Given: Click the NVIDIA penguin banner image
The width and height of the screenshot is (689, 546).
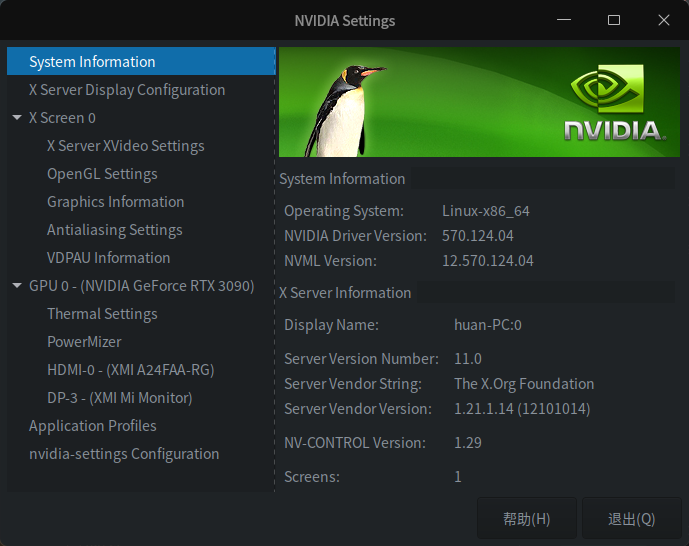Looking at the screenshot, I should [x=479, y=102].
